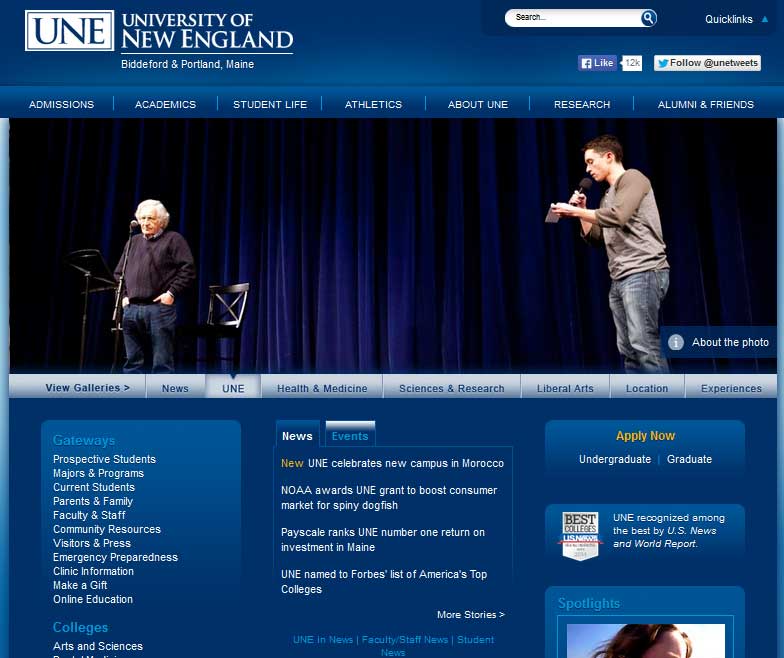Click the Facebook Like button

coord(598,63)
